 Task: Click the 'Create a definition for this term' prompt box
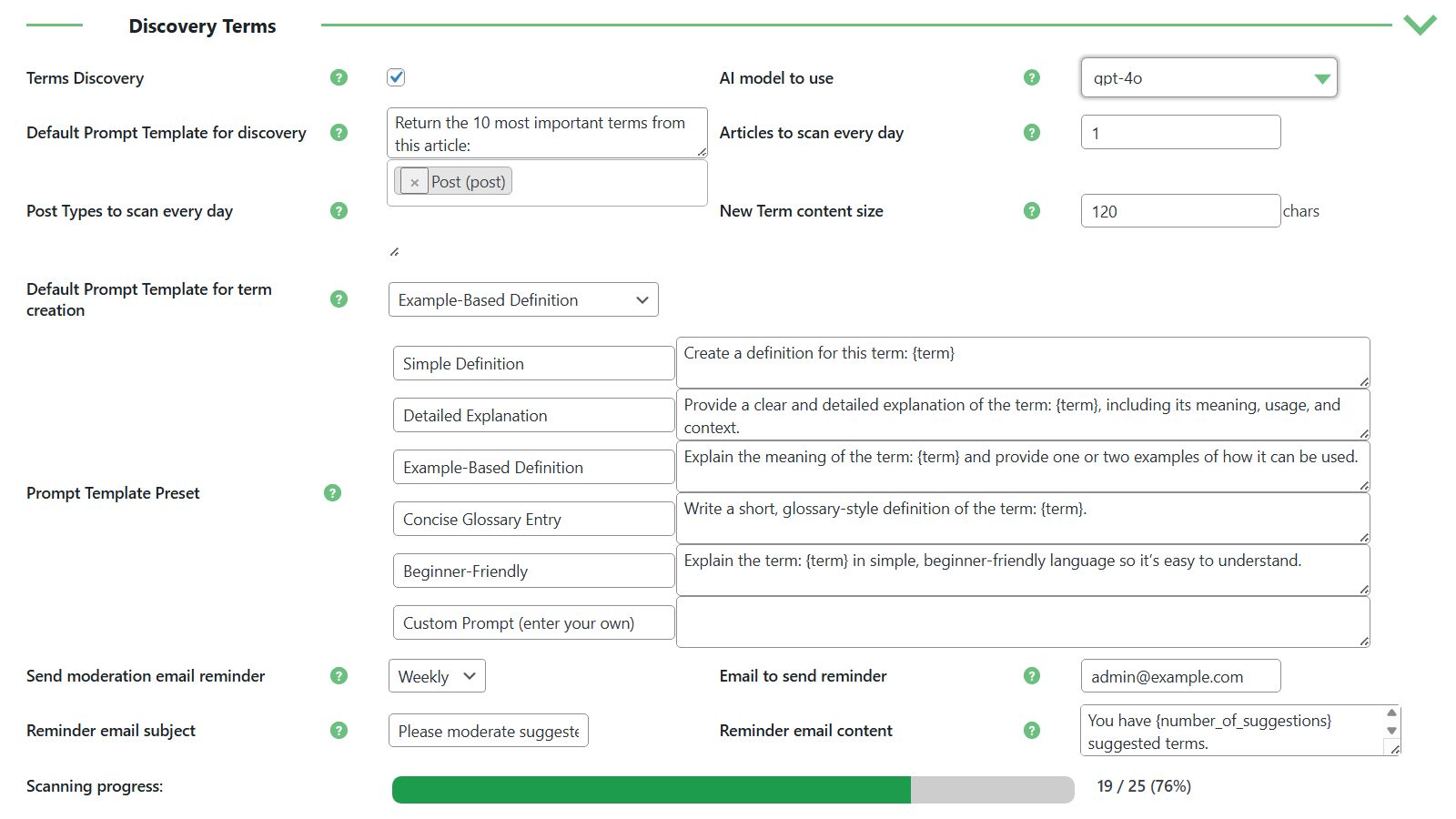[x=1023, y=362]
